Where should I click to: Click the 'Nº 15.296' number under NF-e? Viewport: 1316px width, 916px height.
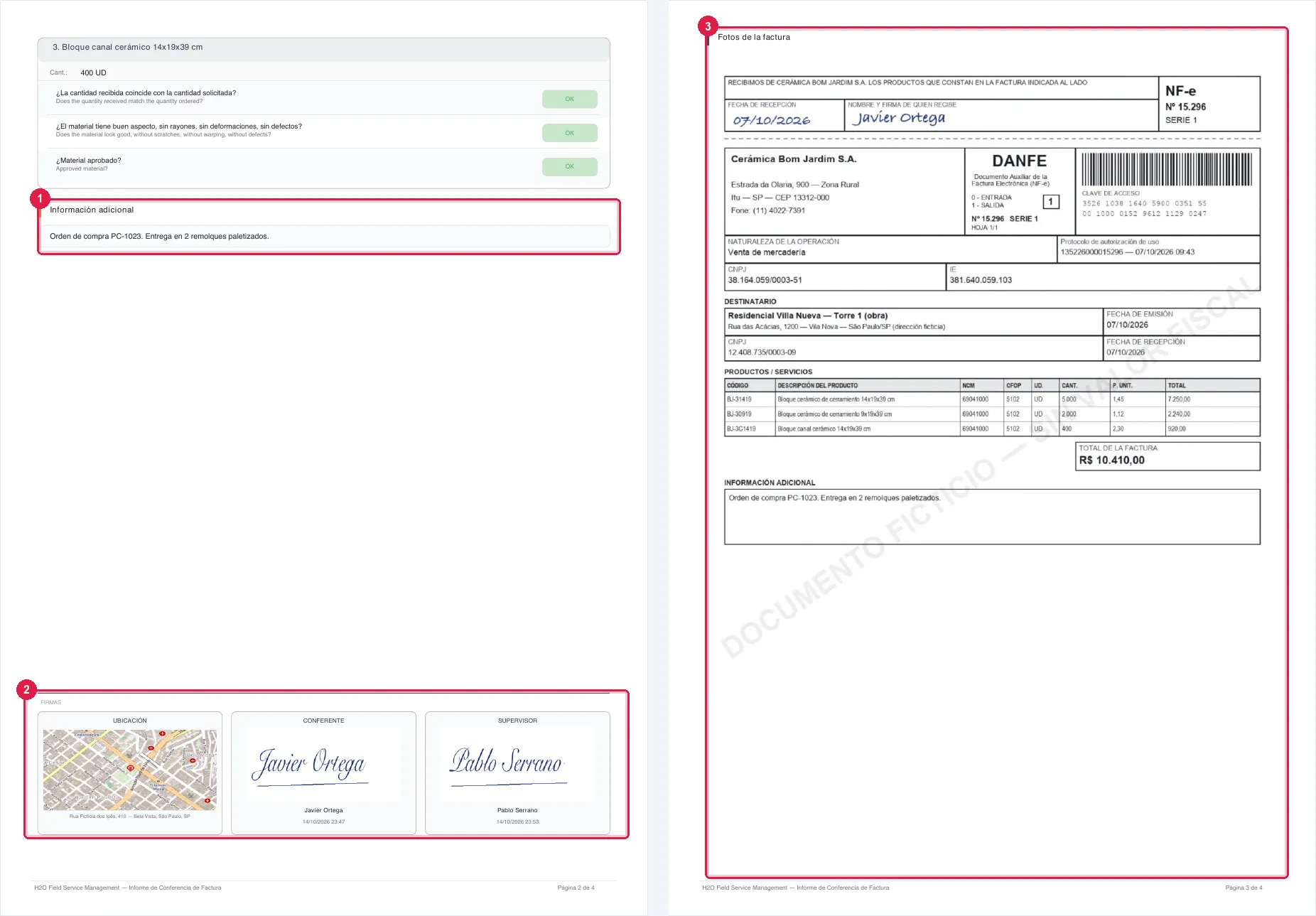[1185, 107]
